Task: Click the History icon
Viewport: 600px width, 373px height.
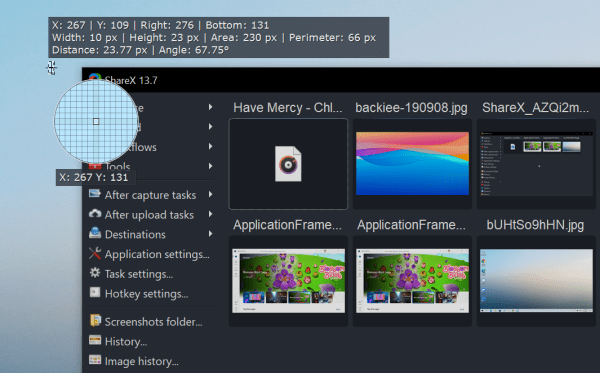Action: pos(95,340)
